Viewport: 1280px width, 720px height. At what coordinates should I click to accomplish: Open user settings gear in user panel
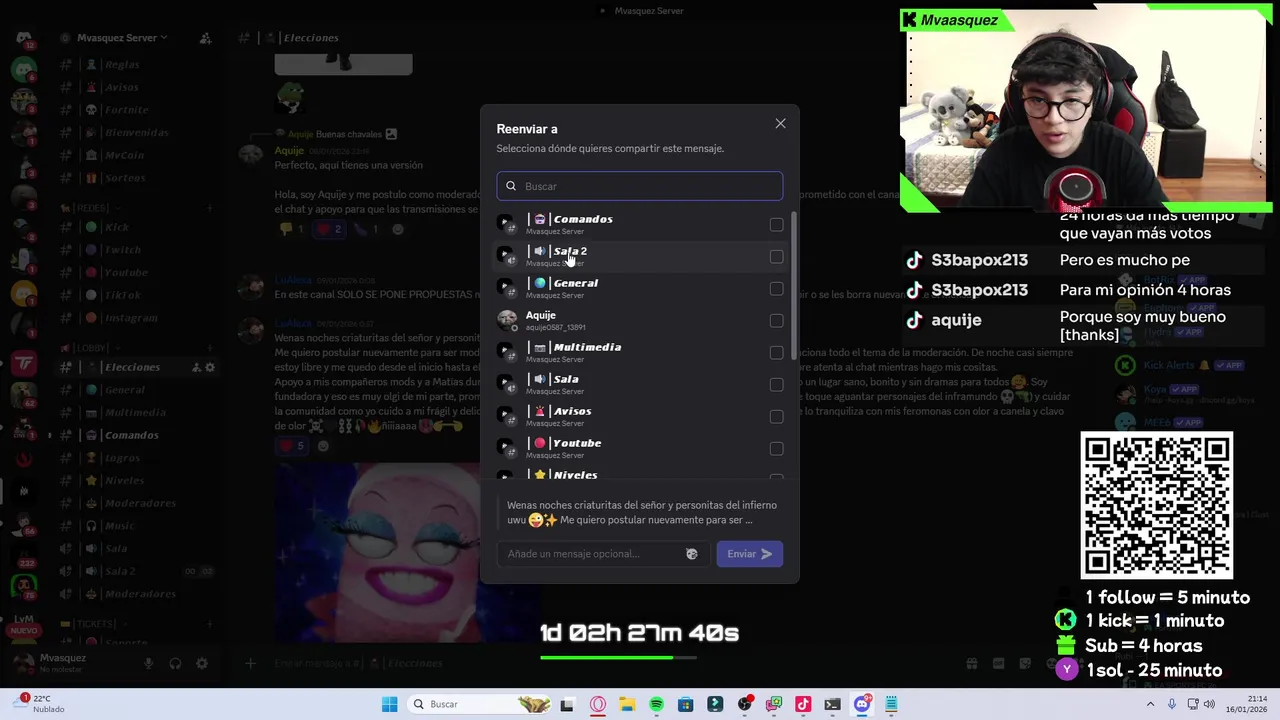(202, 663)
